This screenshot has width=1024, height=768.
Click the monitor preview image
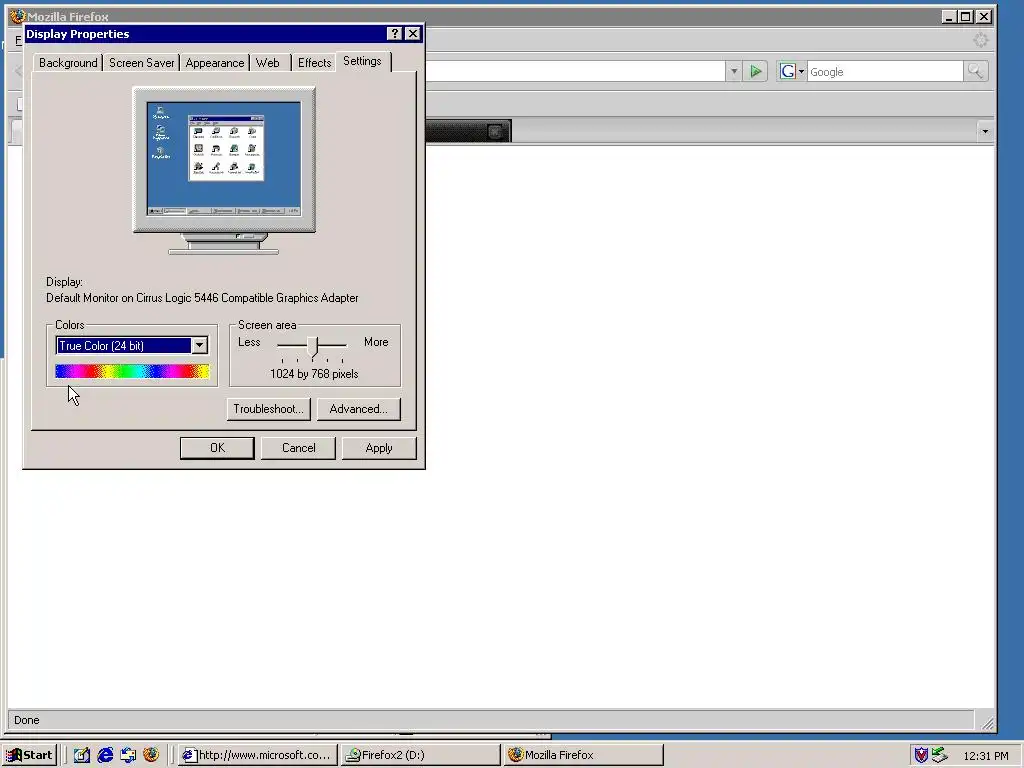click(224, 170)
